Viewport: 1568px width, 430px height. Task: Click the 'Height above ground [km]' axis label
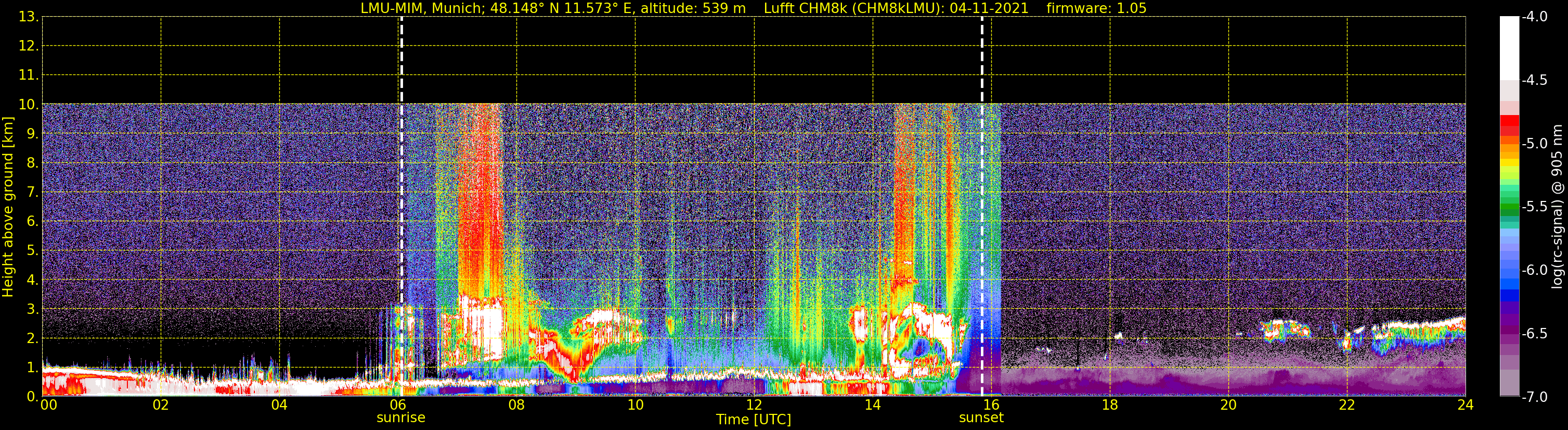pos(8,207)
